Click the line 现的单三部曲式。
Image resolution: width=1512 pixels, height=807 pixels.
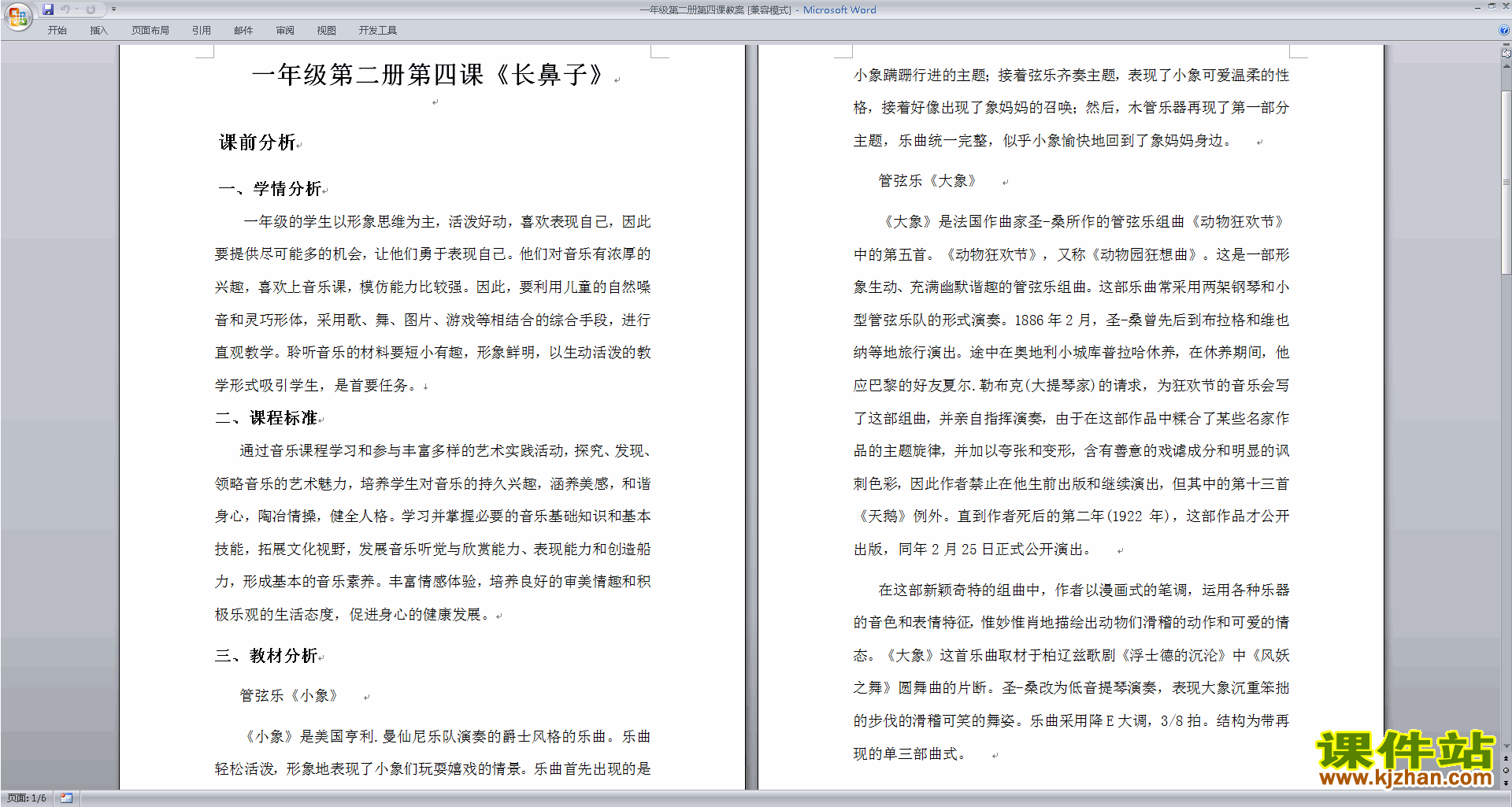[911, 754]
